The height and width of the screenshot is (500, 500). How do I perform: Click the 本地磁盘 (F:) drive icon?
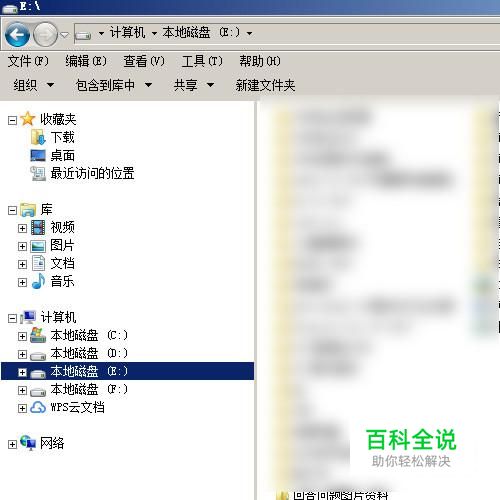tap(38, 392)
